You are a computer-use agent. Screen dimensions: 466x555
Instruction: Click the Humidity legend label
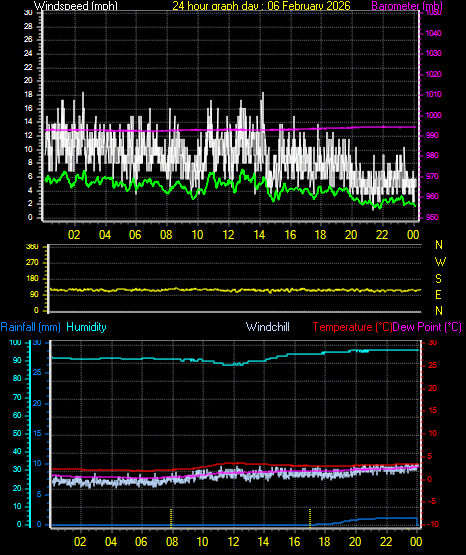click(86, 327)
